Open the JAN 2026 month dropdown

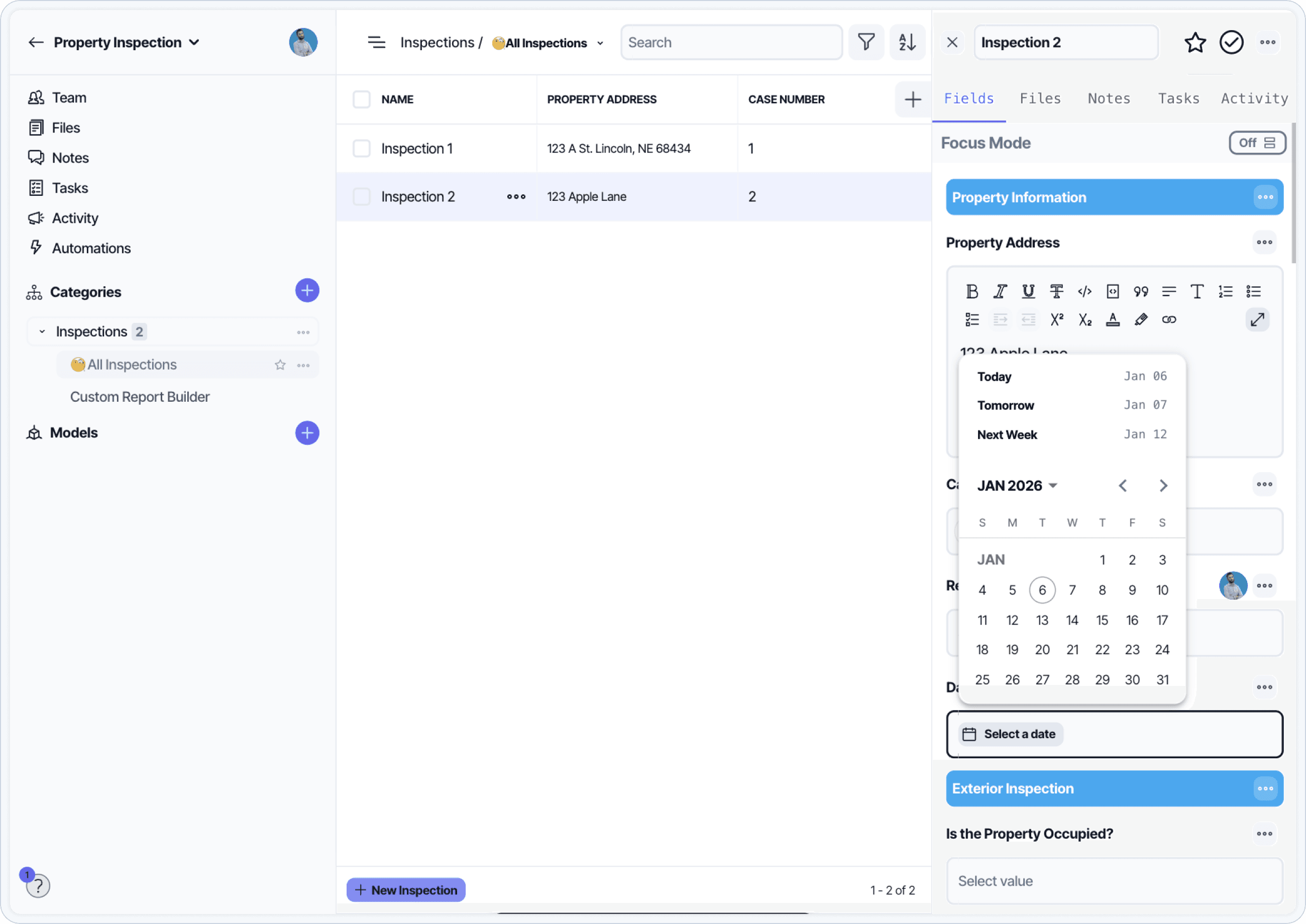click(1016, 485)
